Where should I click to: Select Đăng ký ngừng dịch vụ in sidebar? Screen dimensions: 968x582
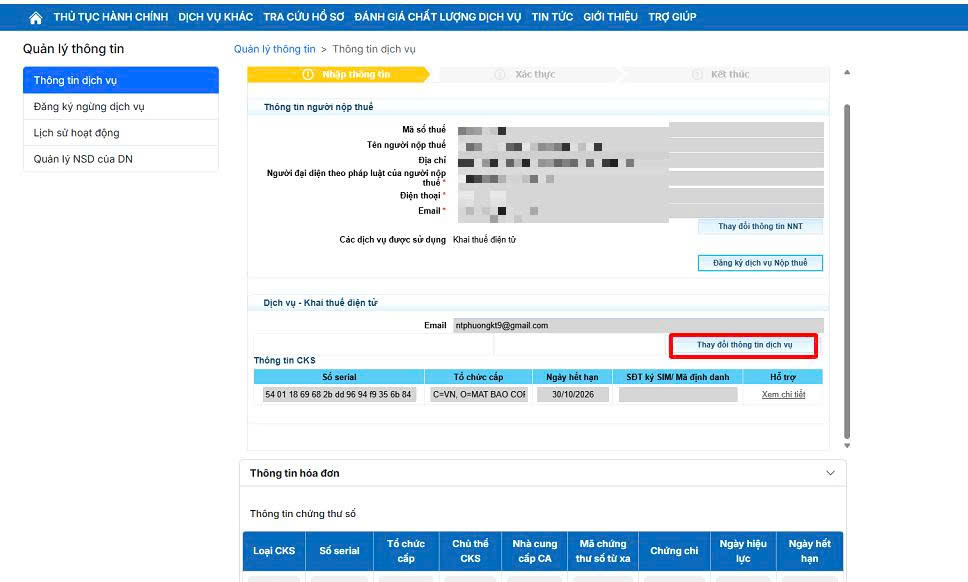(x=120, y=107)
